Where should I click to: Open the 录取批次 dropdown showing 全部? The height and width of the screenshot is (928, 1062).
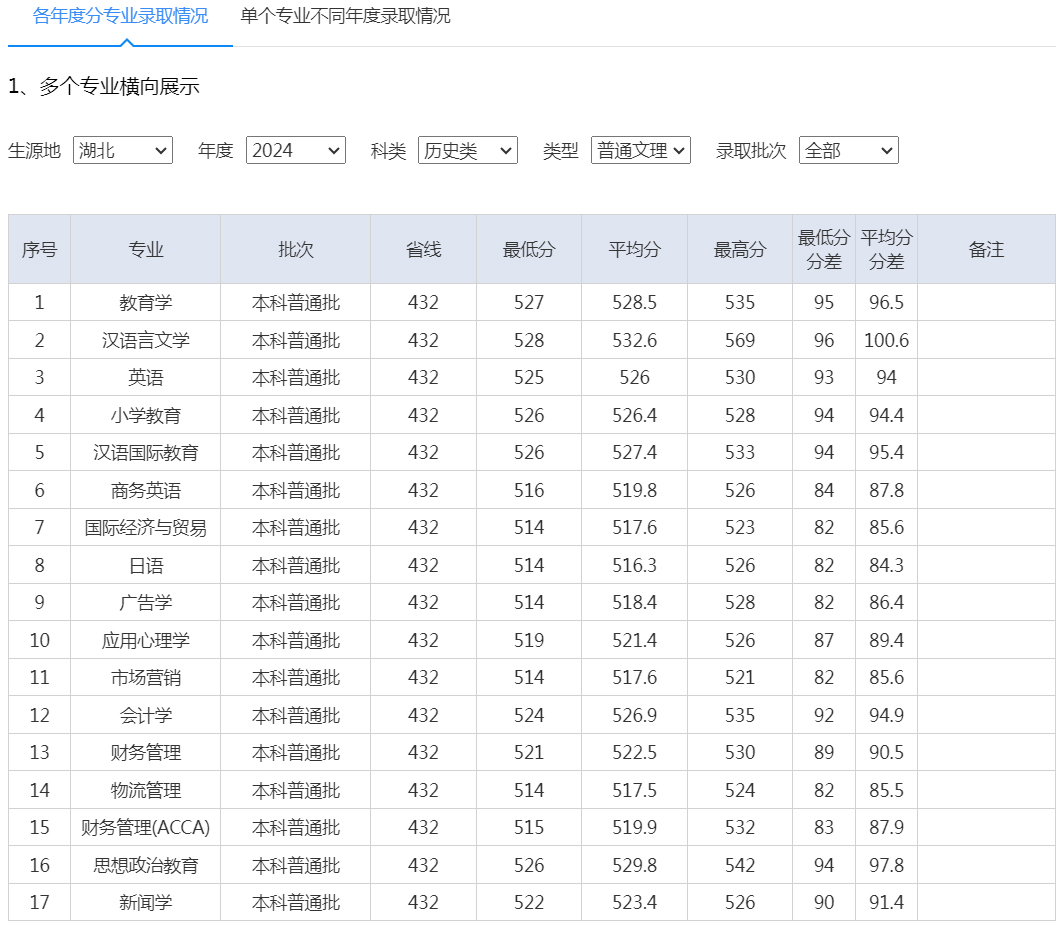point(849,150)
